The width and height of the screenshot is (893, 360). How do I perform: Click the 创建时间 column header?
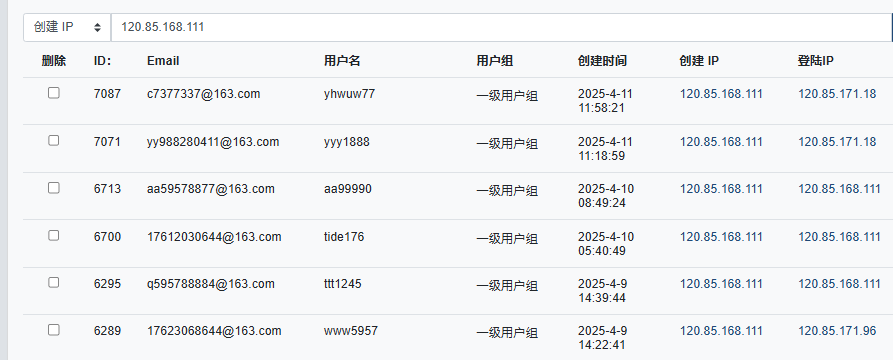602,61
